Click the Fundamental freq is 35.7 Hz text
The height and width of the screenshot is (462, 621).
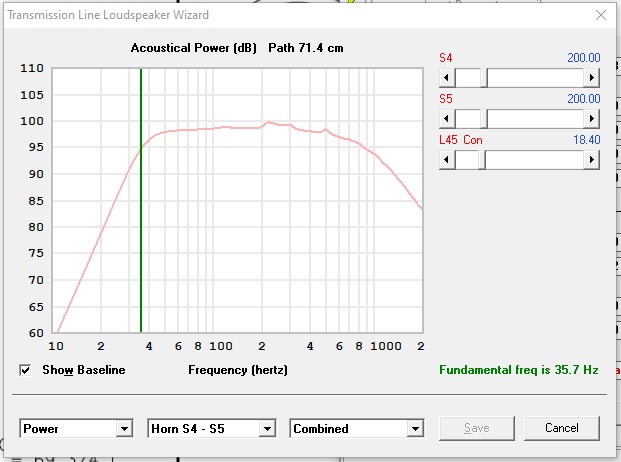click(x=518, y=370)
